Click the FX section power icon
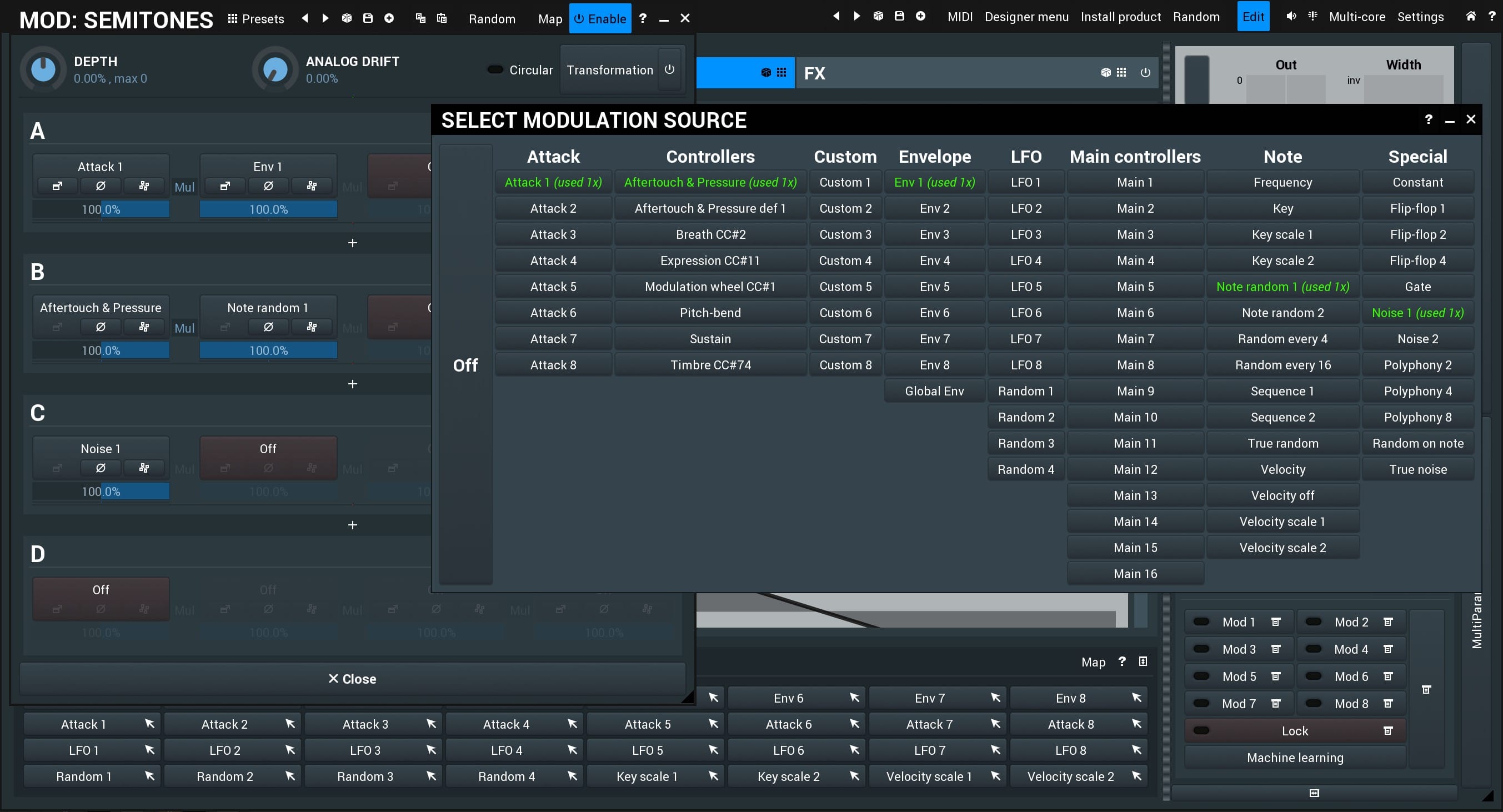 [x=1145, y=72]
